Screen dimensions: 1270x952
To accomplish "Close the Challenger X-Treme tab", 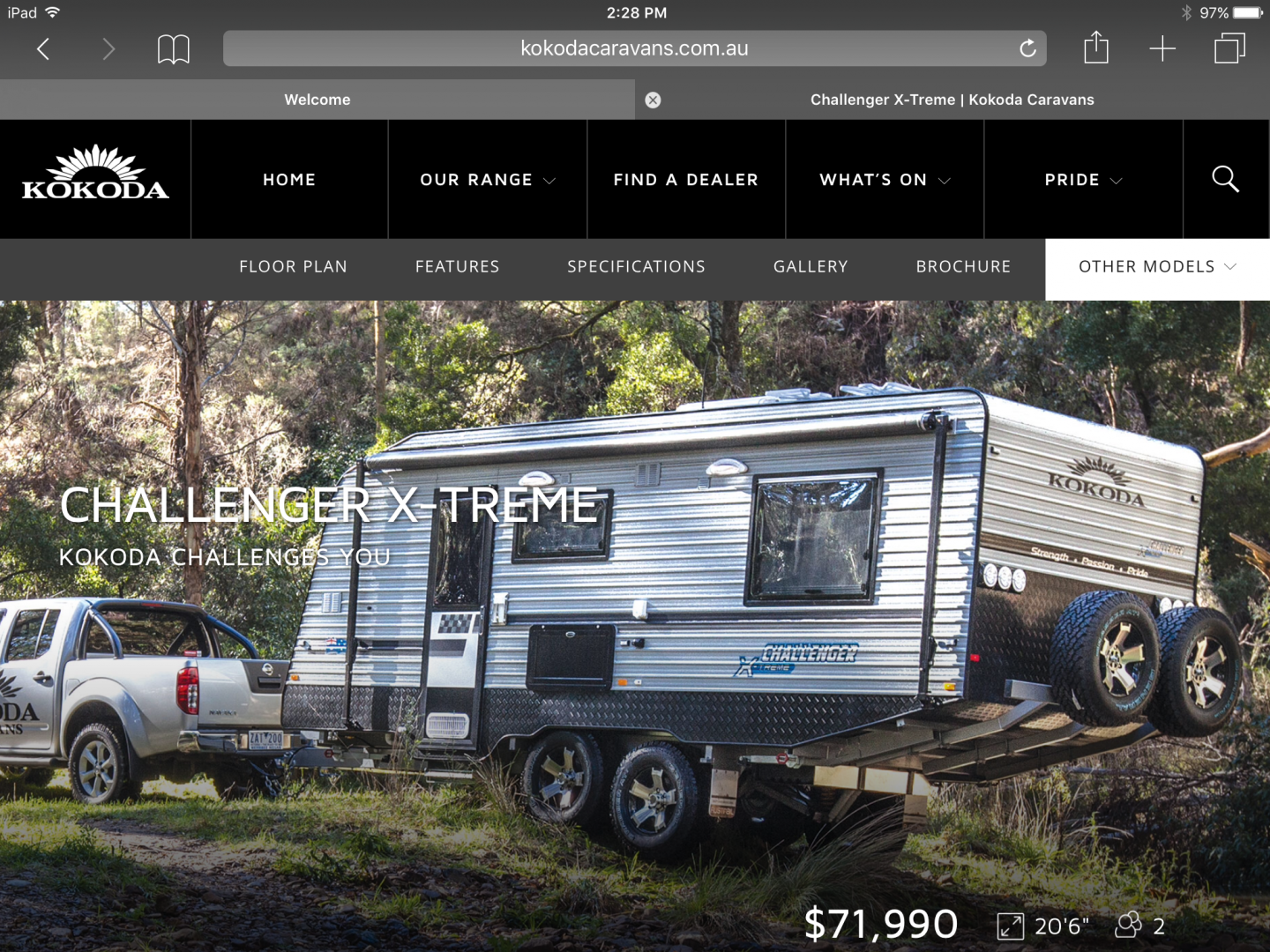I will [x=653, y=100].
